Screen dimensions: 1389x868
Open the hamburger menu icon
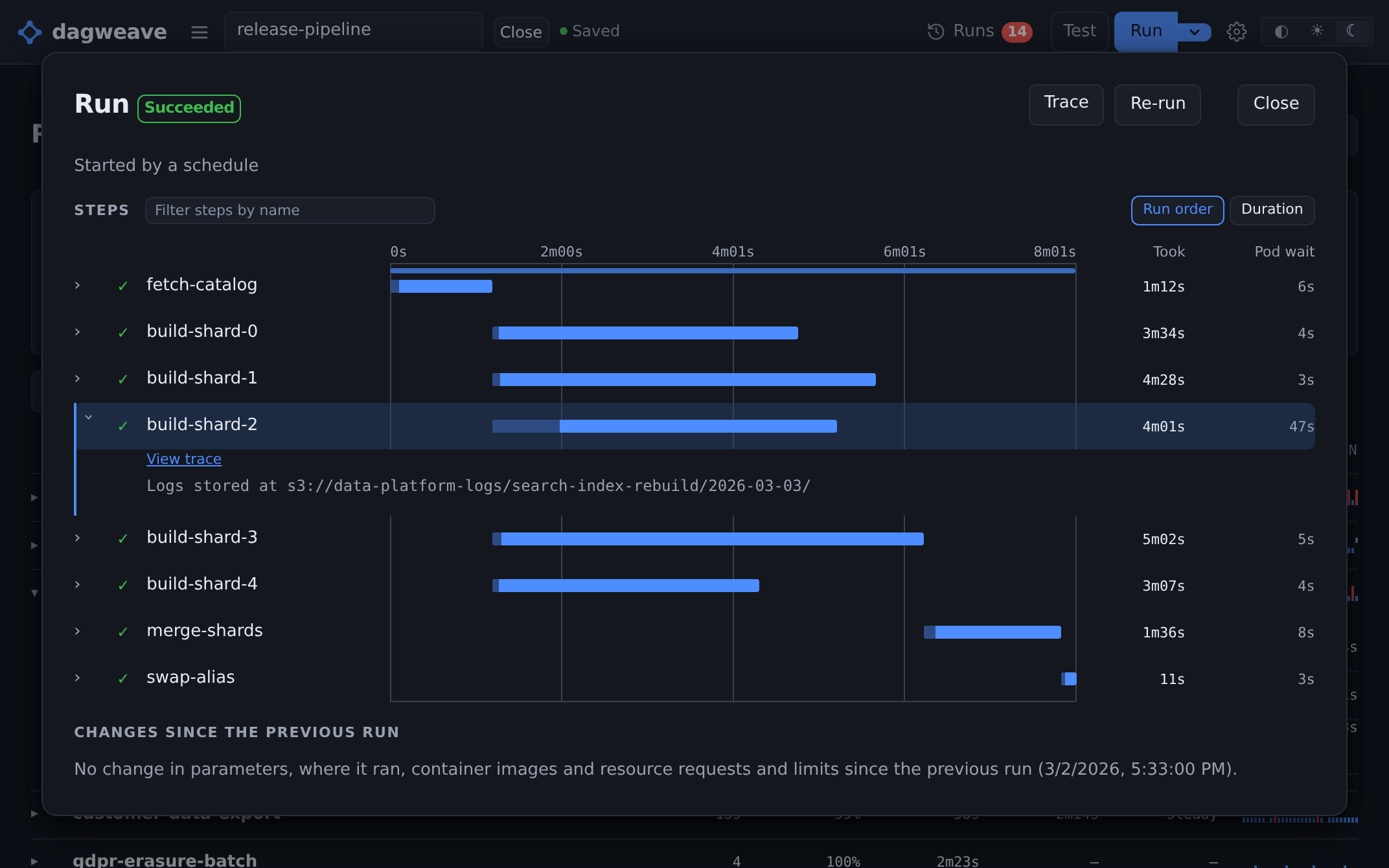pyautogui.click(x=200, y=32)
